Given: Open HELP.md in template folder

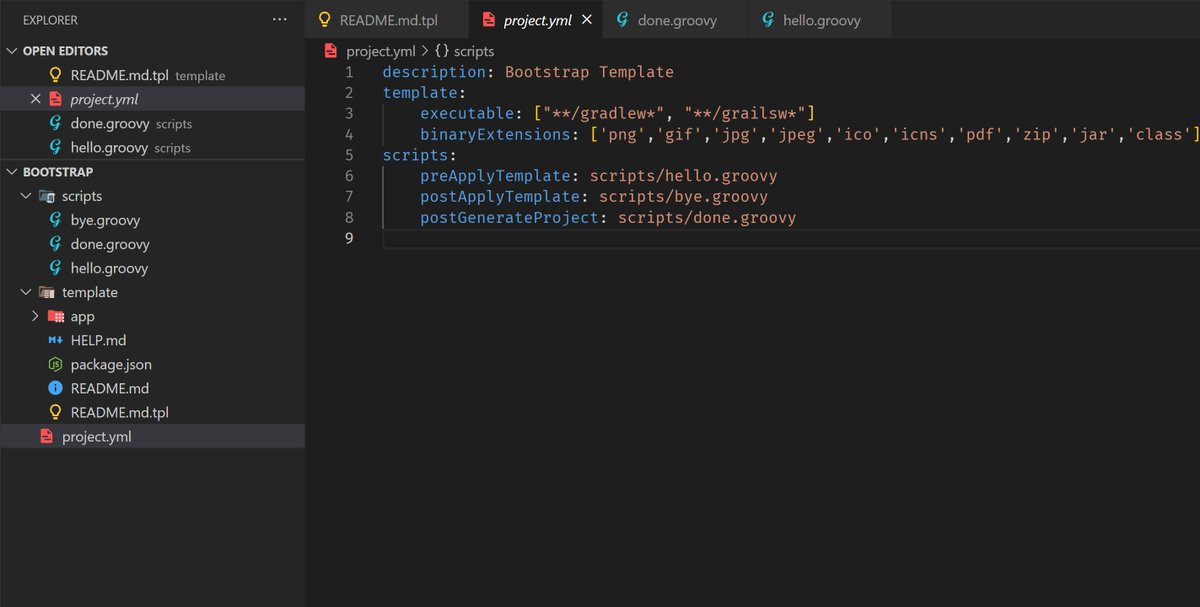Looking at the screenshot, I should pyautogui.click(x=152, y=340).
